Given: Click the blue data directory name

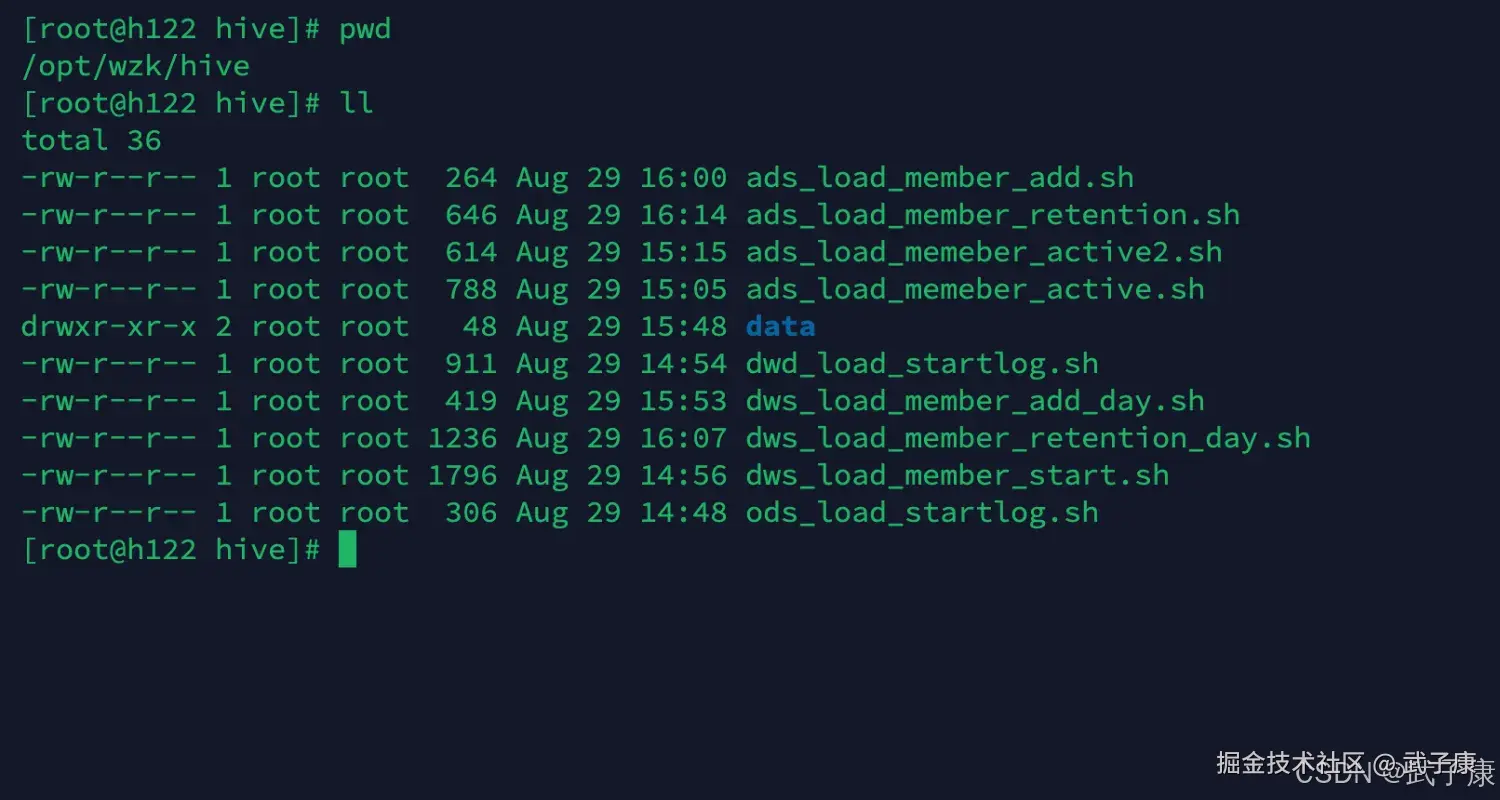Looking at the screenshot, I should (780, 327).
